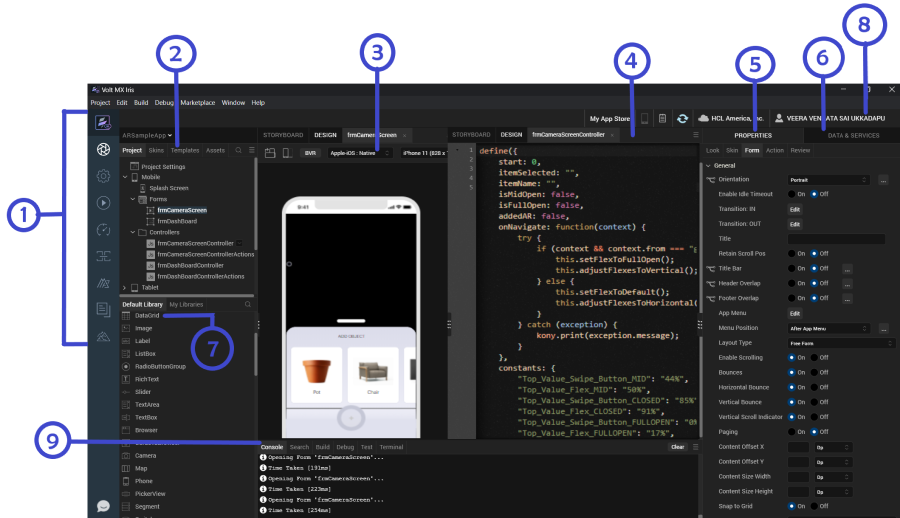Screen dimensions: 900x518
Task: Click the phone device icon near My App Store
Action: [x=645, y=118]
